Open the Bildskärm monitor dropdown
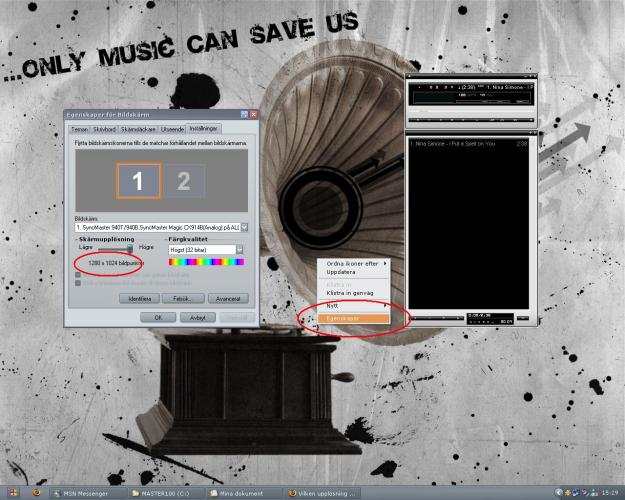The width and height of the screenshot is (625, 500). click(x=244, y=227)
